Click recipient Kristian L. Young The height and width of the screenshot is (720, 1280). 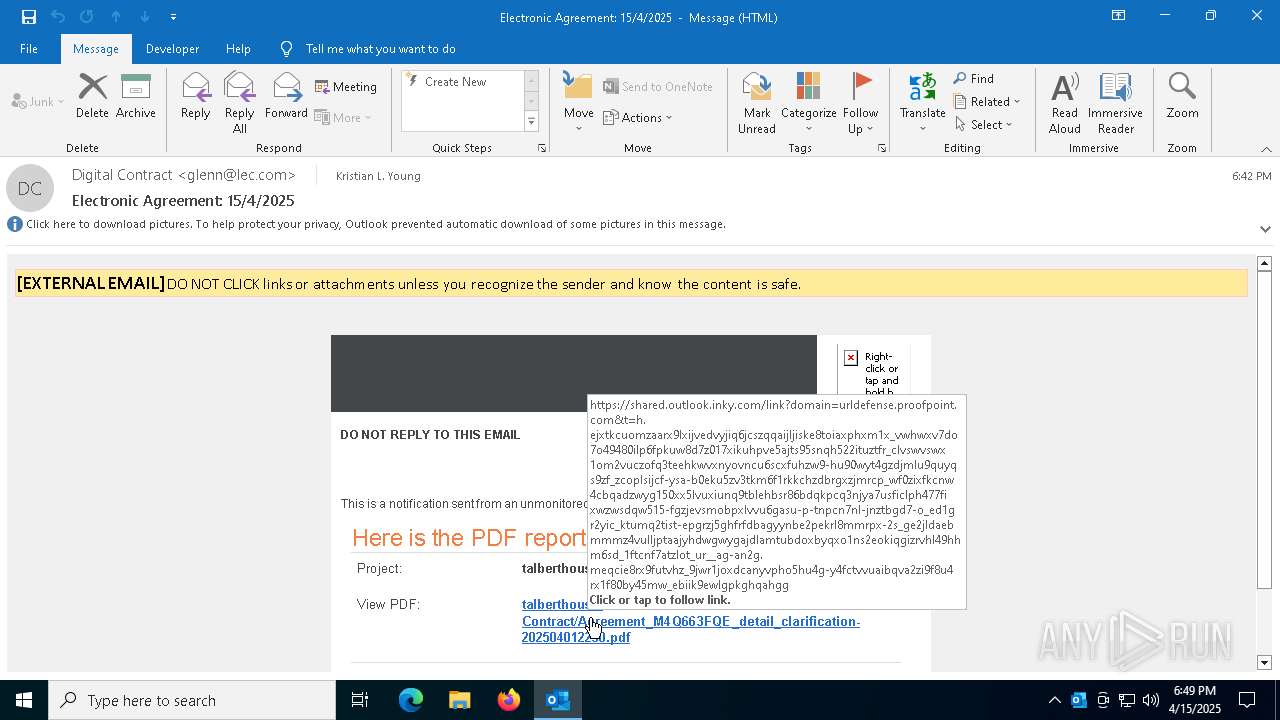pos(378,176)
